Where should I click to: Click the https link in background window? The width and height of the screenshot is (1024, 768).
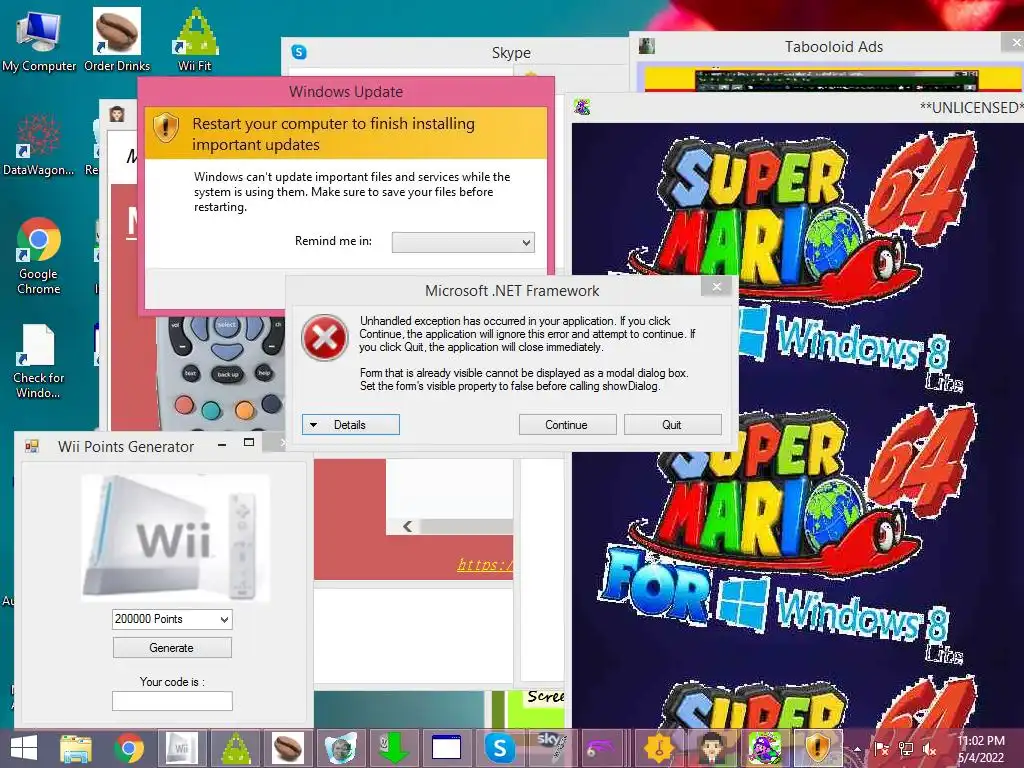tap(485, 565)
